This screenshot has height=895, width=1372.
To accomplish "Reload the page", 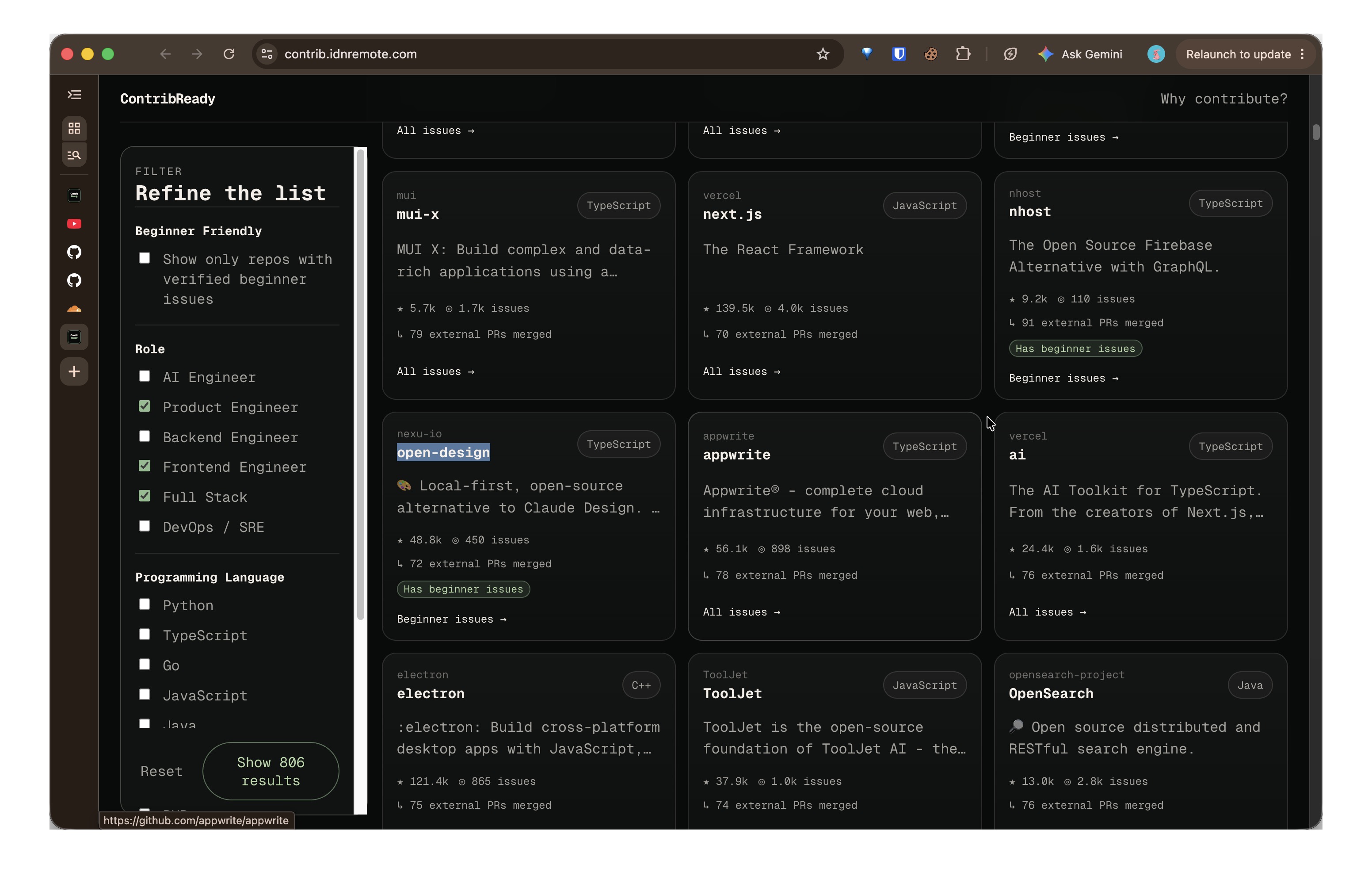I will (229, 54).
